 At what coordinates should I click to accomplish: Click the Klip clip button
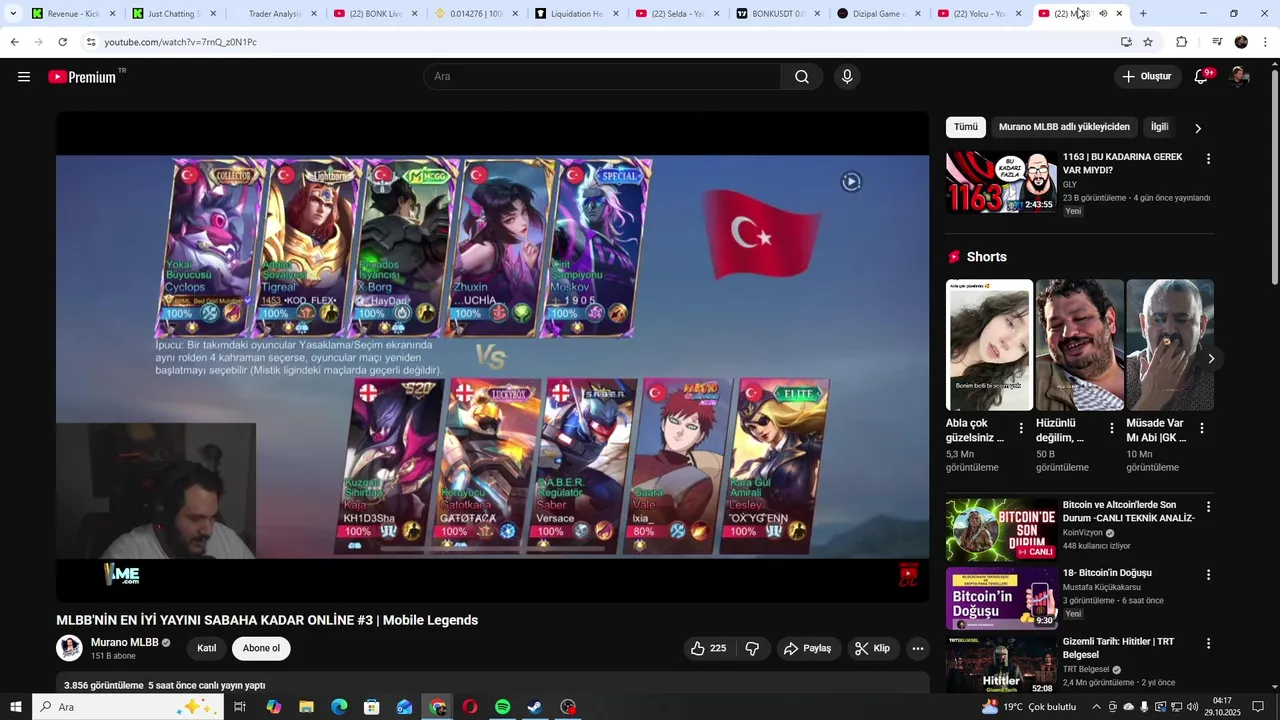pos(873,648)
